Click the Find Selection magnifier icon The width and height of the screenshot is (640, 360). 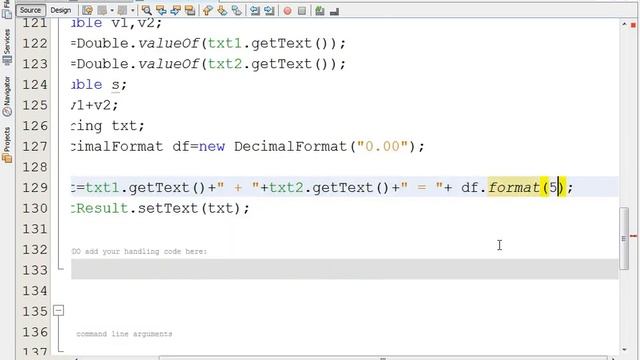point(147,11)
